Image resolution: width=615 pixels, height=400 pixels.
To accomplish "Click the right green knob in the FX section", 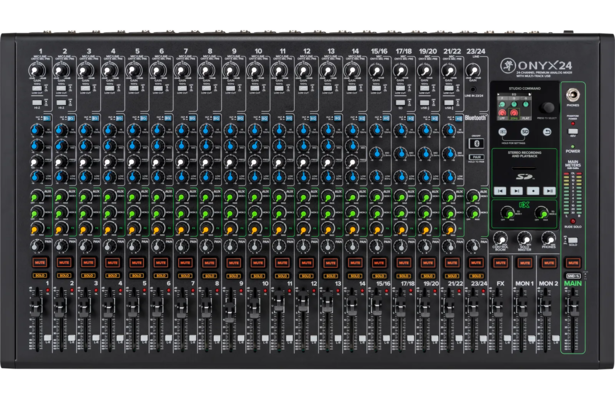I will 541,213.
